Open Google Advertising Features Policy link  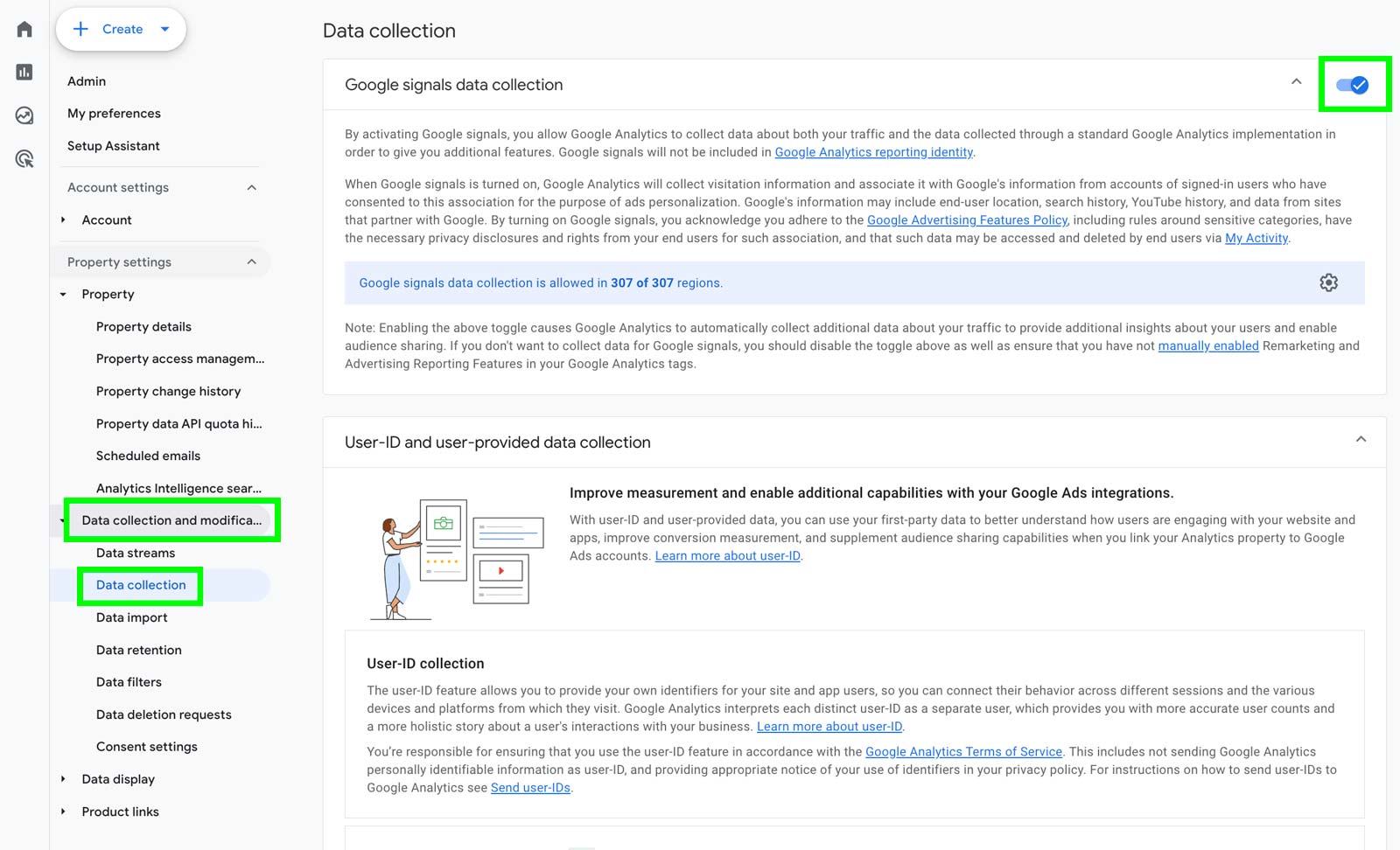click(x=967, y=220)
